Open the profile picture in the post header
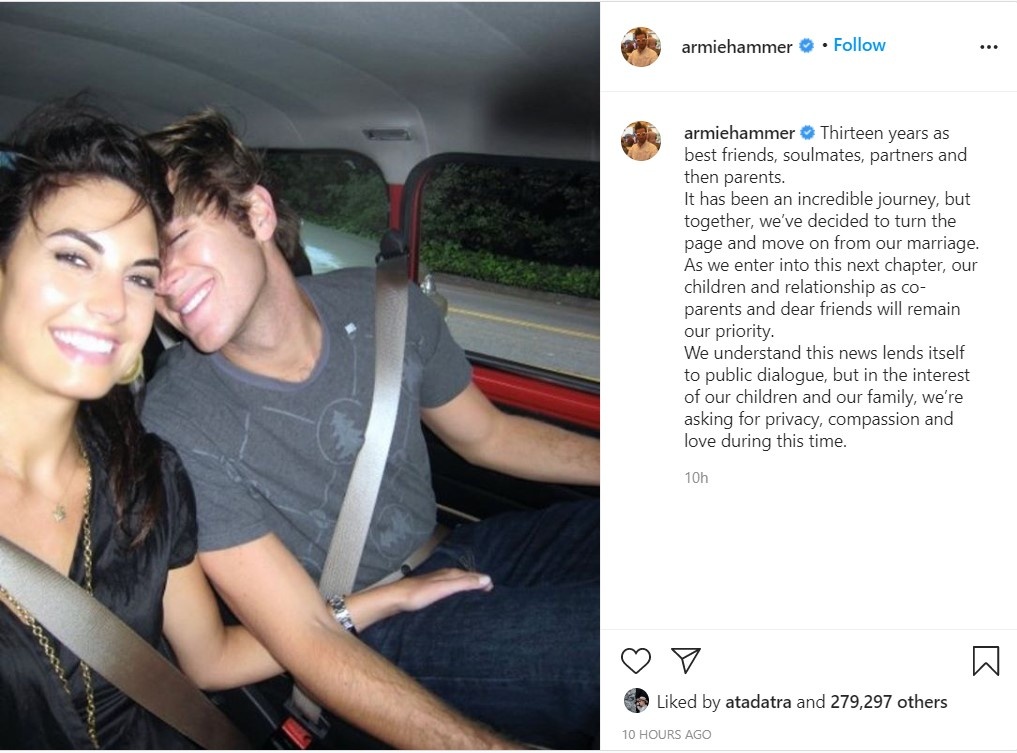1017x753 pixels. point(641,47)
